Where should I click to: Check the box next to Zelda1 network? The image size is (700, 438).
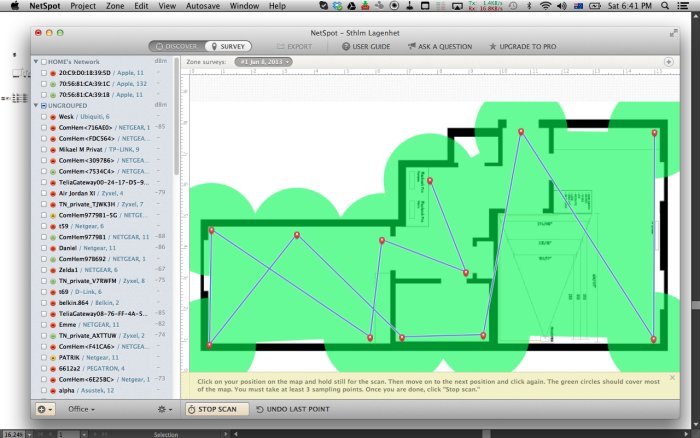(44, 270)
